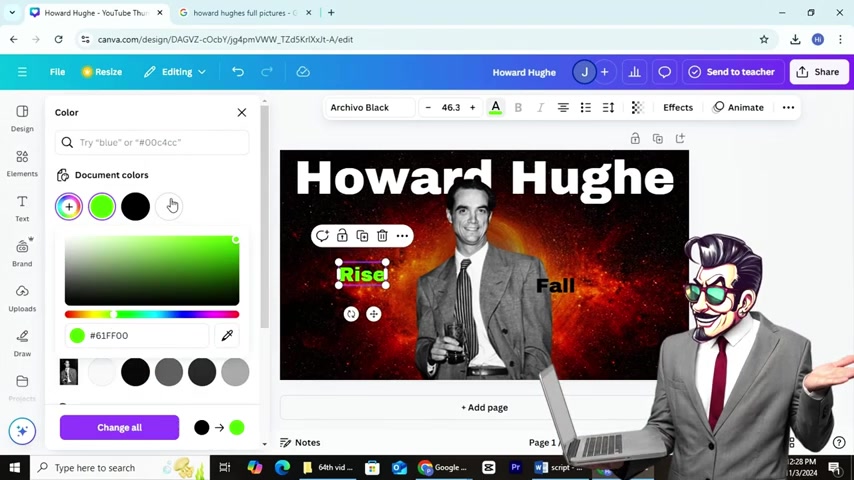Select the Fall text on canvas
Screen dimensions: 854x480
[556, 285]
